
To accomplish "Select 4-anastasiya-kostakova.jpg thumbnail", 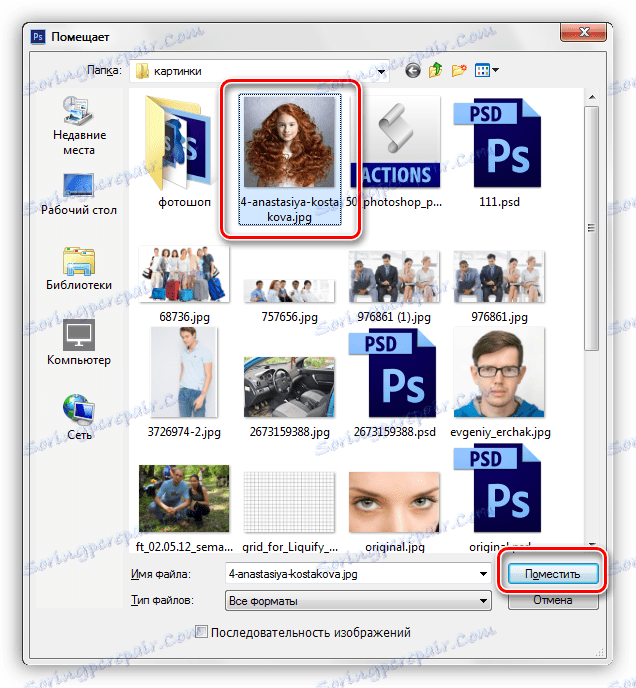I will click(x=289, y=141).
